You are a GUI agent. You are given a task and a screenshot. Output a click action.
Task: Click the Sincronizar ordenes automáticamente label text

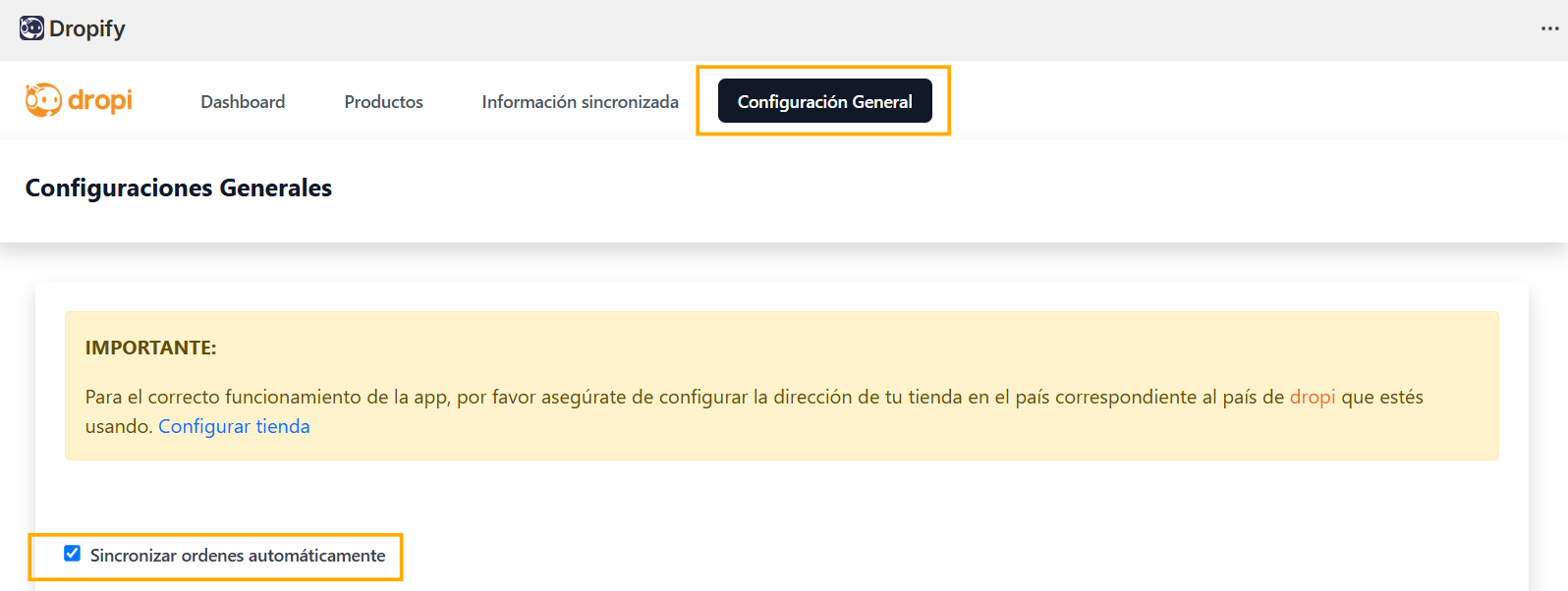(x=238, y=556)
